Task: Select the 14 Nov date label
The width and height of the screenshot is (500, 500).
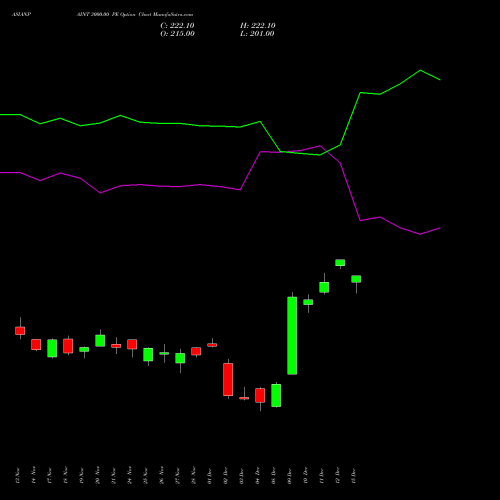Action: (x=34, y=475)
